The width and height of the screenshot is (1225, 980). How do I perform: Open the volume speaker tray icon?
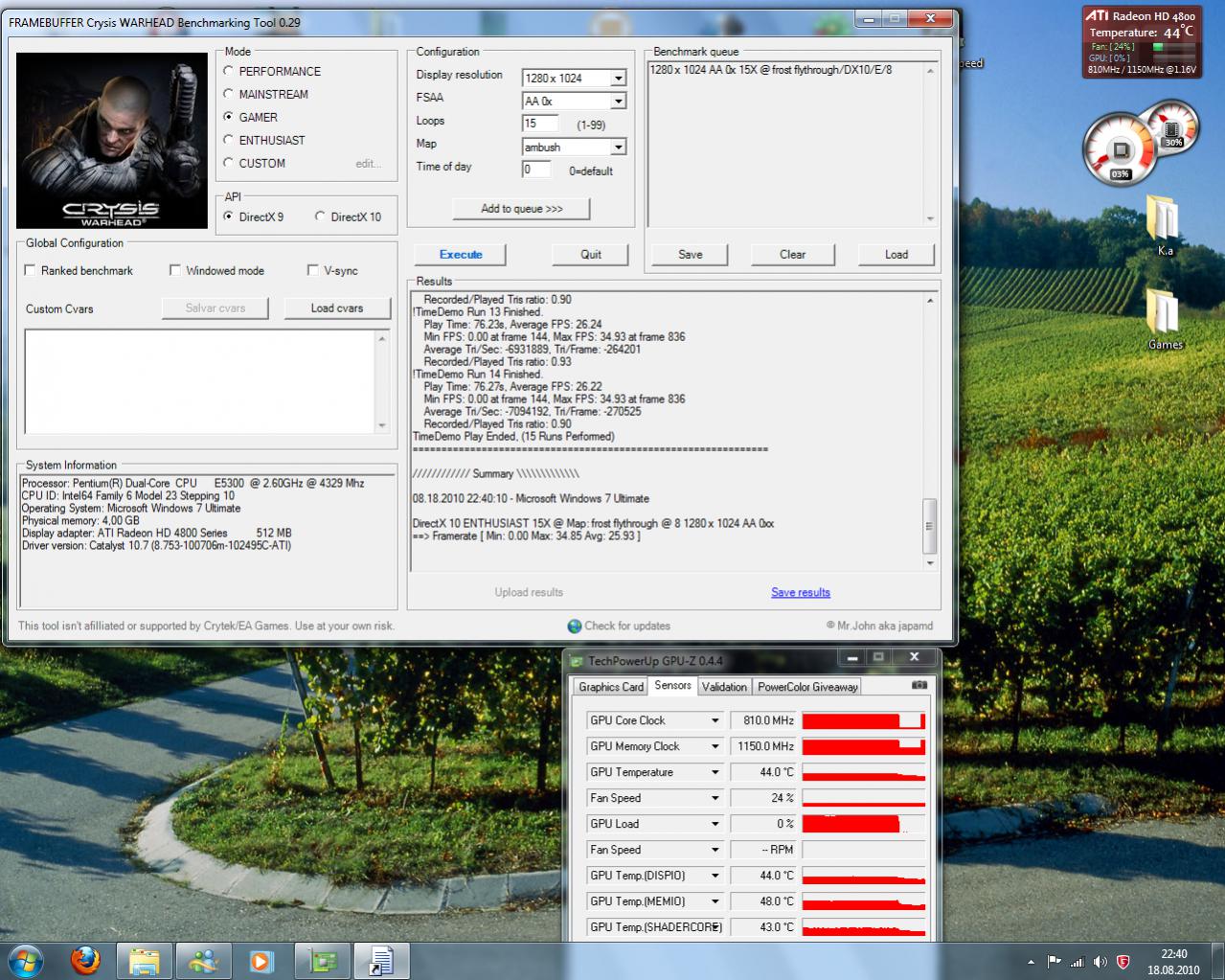1100,962
